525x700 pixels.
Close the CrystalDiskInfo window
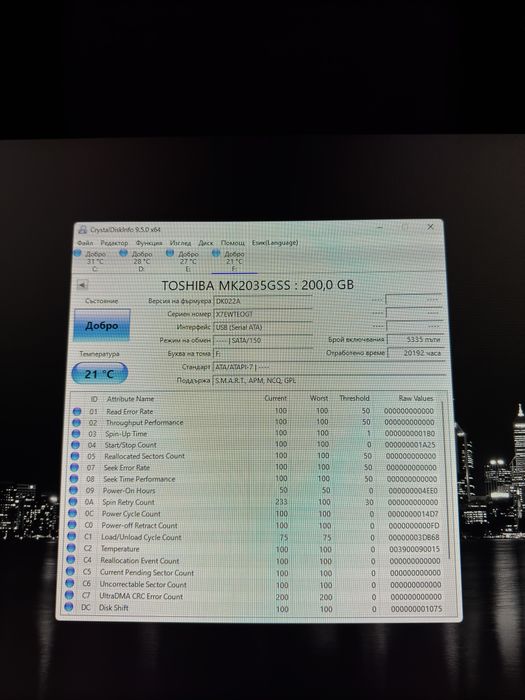click(x=430, y=227)
